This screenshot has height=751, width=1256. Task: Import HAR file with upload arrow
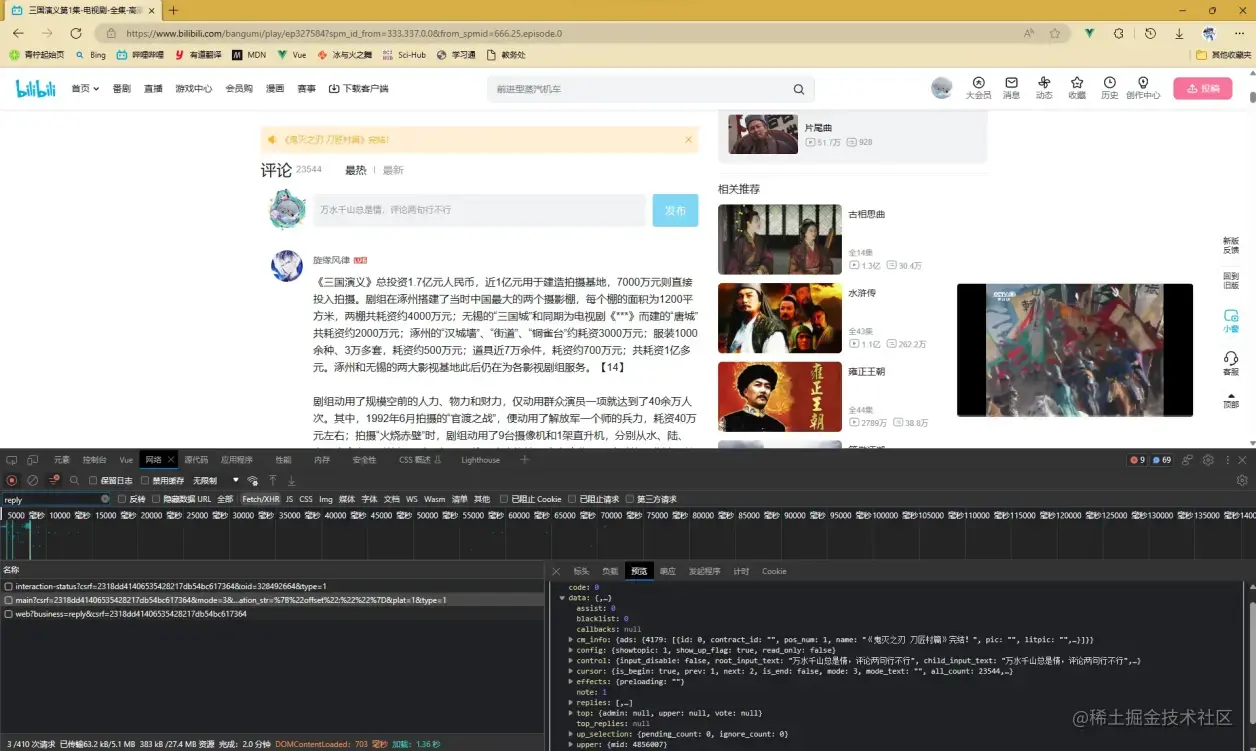point(272,481)
